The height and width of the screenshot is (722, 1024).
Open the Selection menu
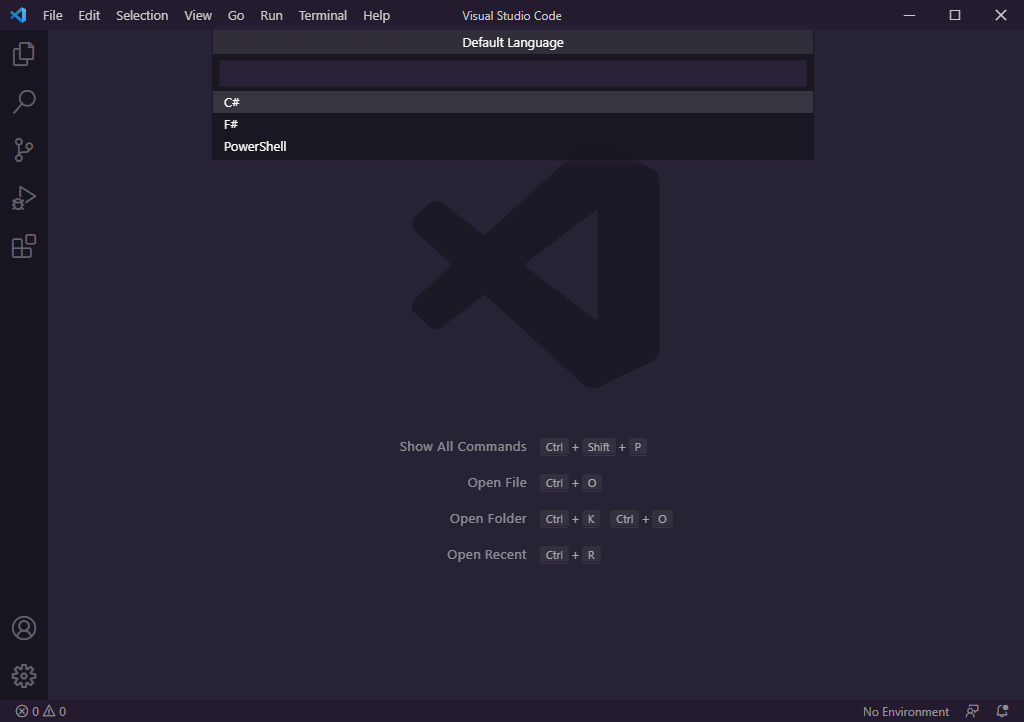[142, 15]
